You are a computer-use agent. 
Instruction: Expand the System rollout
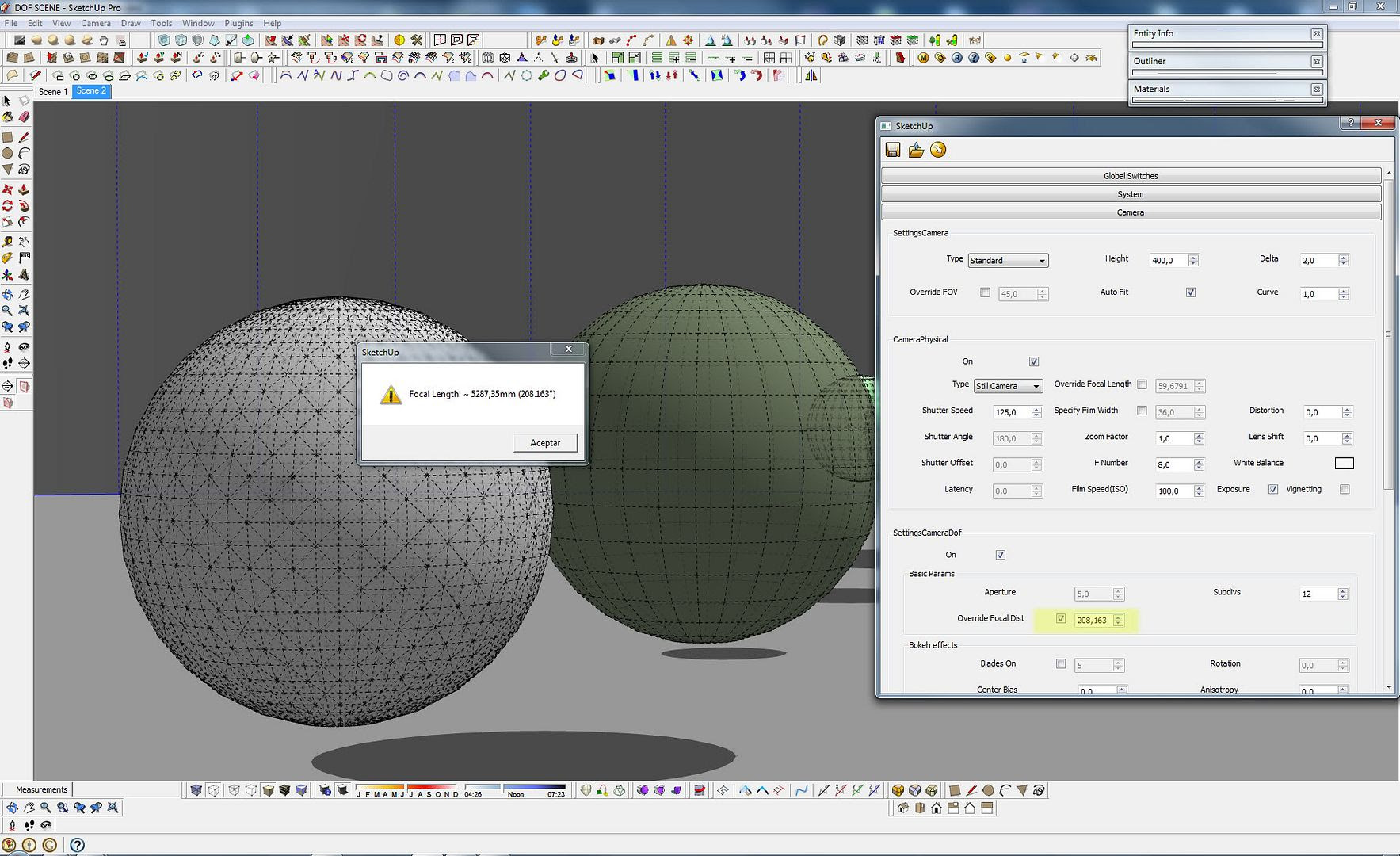coord(1131,194)
